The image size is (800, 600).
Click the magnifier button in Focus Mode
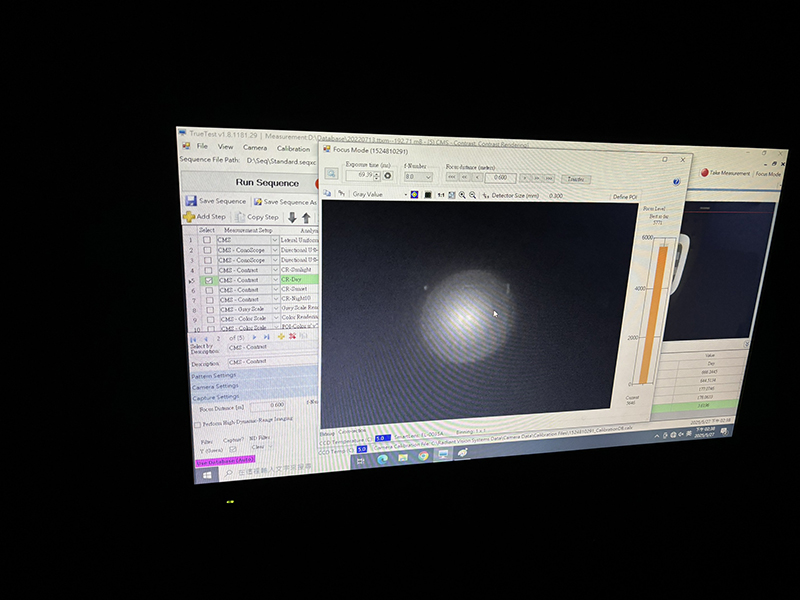331,173
